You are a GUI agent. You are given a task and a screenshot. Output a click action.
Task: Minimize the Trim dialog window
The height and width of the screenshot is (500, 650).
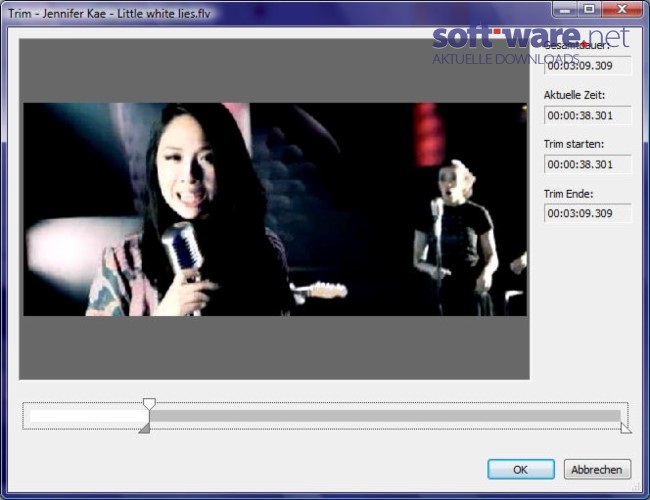pyautogui.click(x=565, y=9)
